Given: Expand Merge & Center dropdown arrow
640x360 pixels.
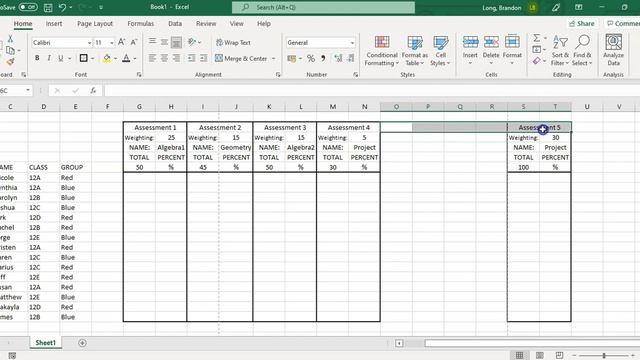Looking at the screenshot, I should [273, 58].
